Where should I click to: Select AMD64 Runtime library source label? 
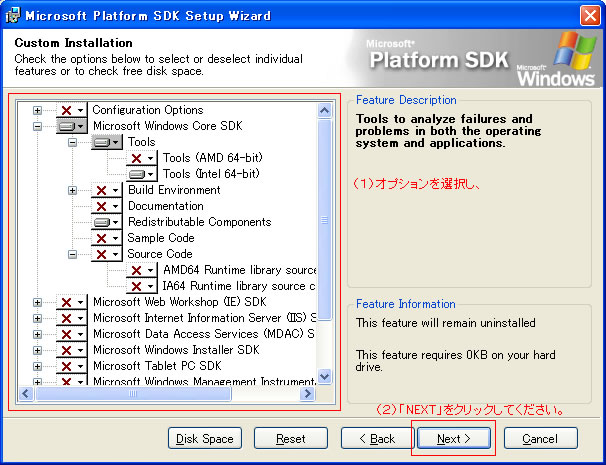pos(240,270)
